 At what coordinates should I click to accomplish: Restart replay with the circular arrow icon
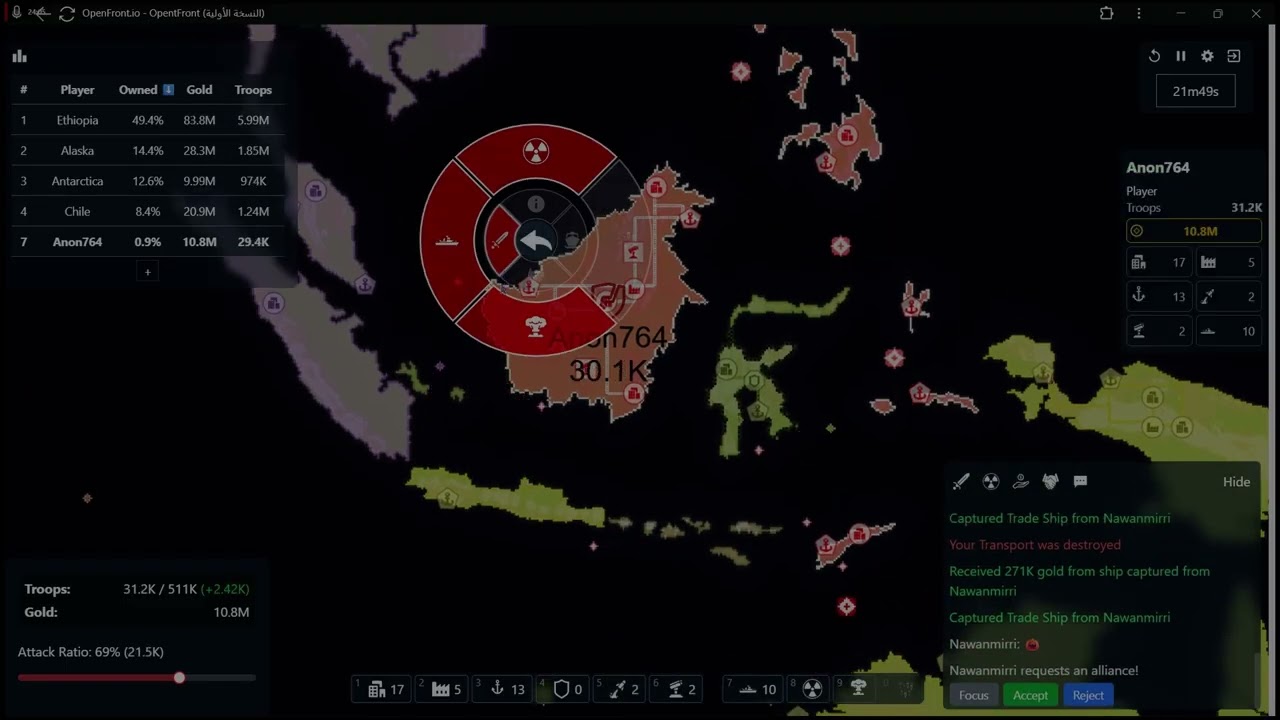(1154, 56)
